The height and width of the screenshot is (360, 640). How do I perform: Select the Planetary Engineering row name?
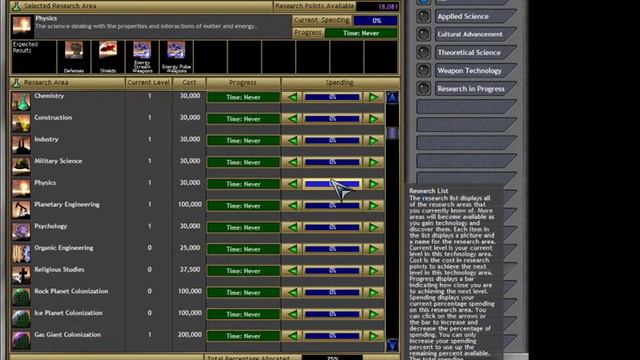click(x=67, y=204)
